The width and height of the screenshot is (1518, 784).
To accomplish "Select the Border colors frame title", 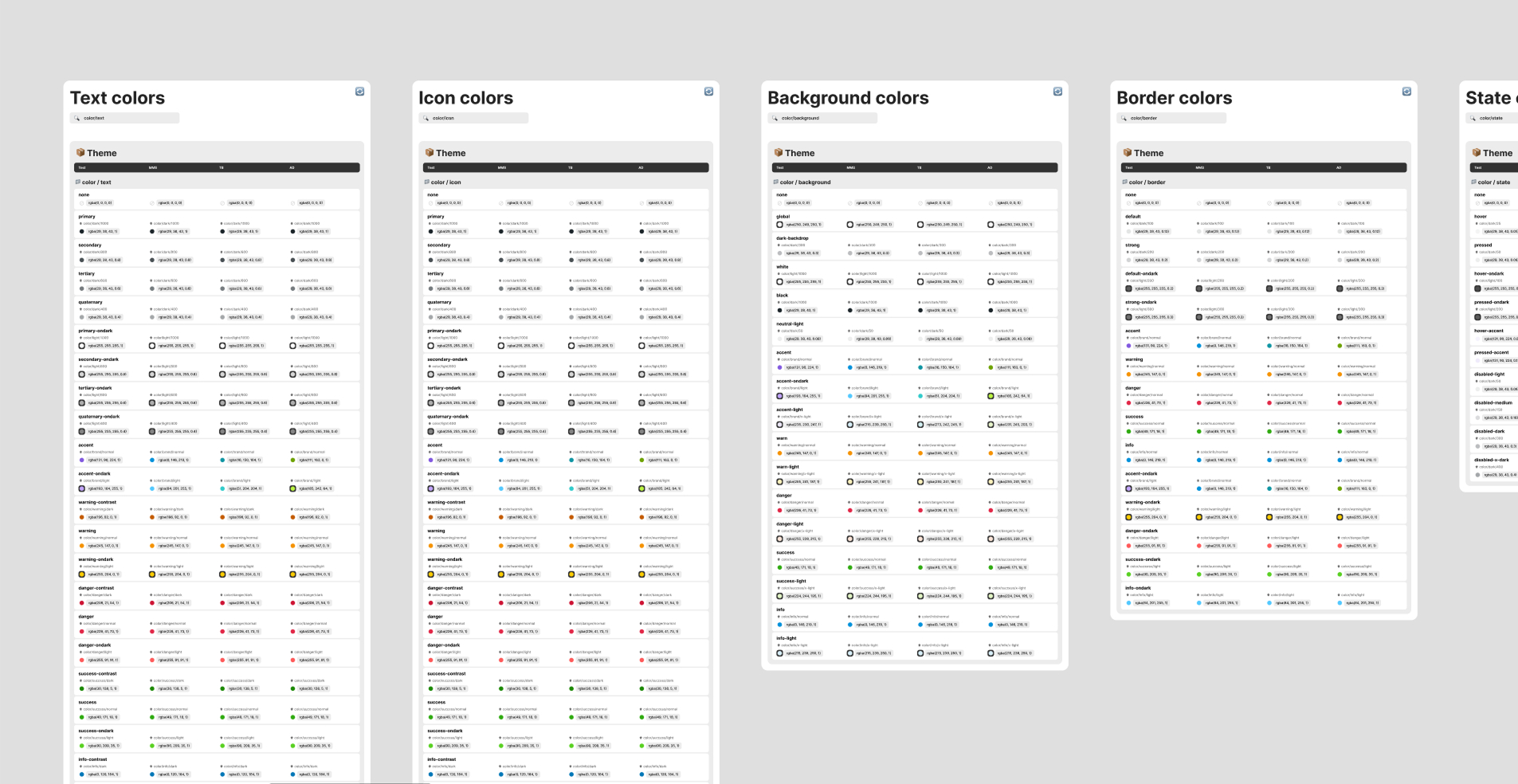I will coord(1175,98).
